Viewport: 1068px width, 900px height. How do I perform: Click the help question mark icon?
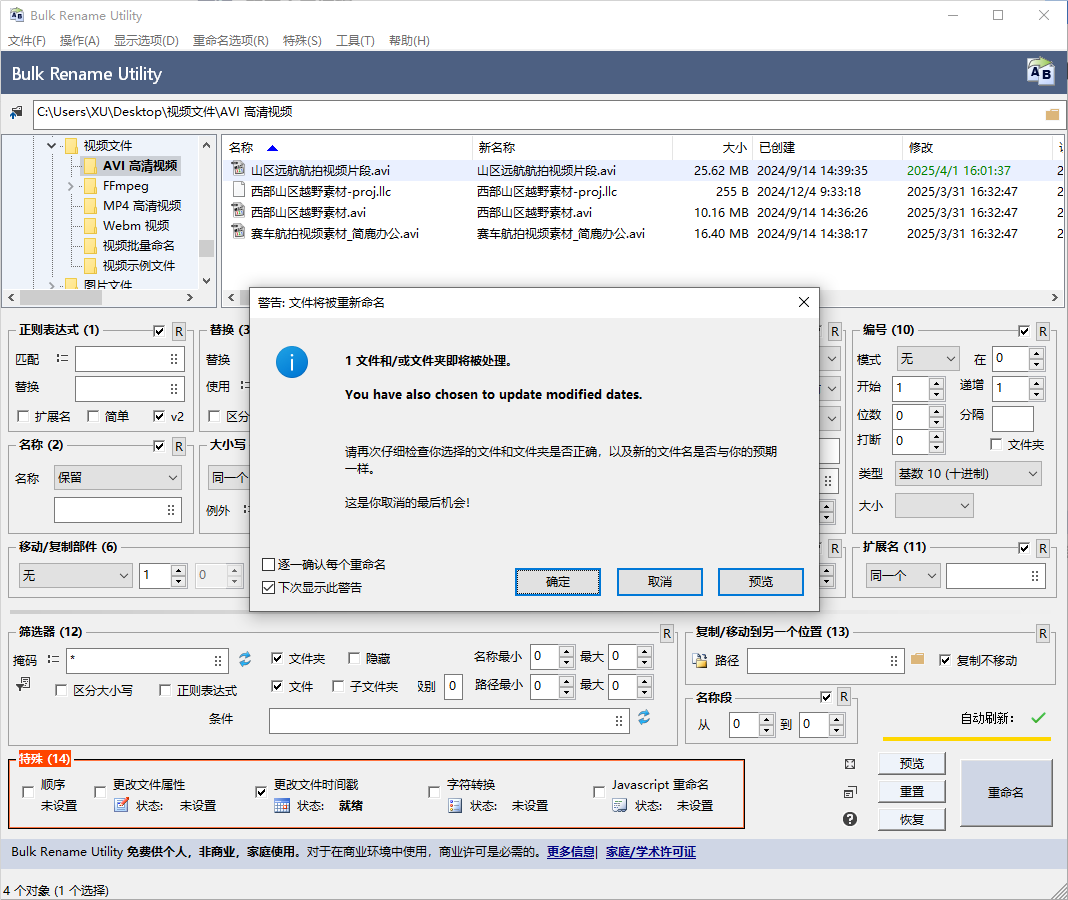tap(850, 819)
